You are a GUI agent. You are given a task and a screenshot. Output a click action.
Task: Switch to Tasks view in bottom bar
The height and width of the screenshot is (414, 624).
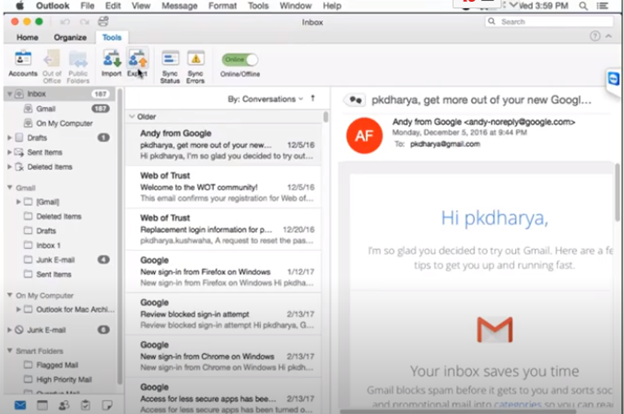pos(85,405)
